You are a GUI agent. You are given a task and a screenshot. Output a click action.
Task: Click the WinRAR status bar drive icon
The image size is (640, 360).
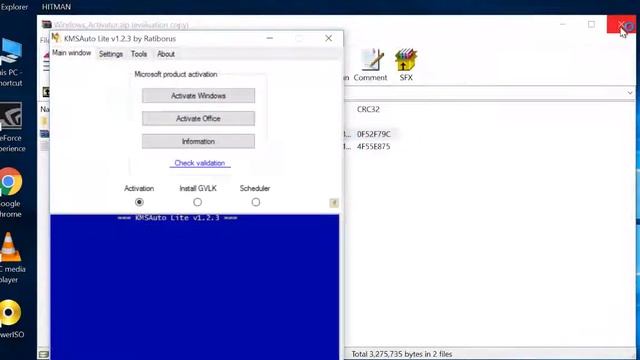(44, 354)
